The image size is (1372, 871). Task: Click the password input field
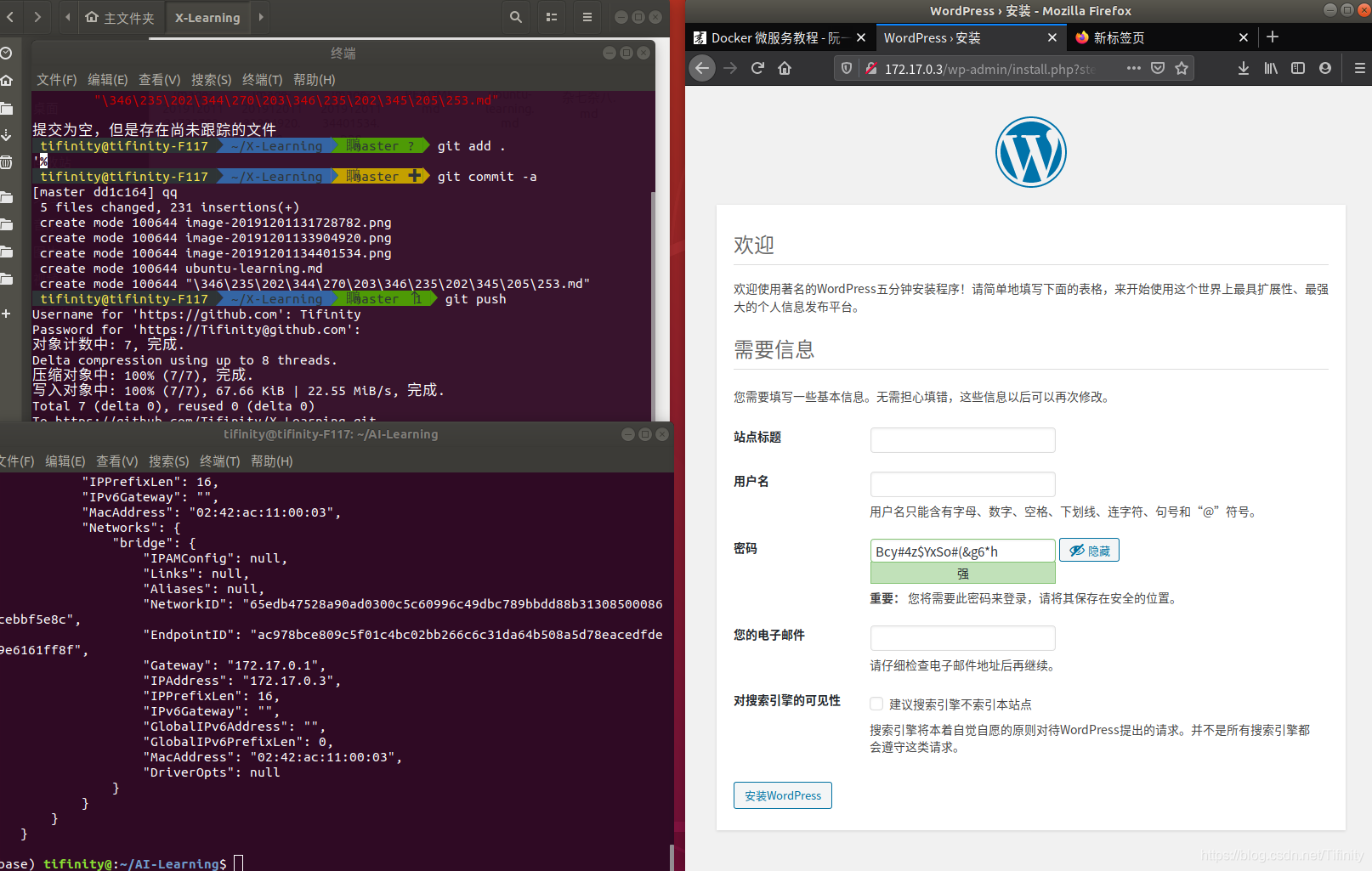[962, 551]
